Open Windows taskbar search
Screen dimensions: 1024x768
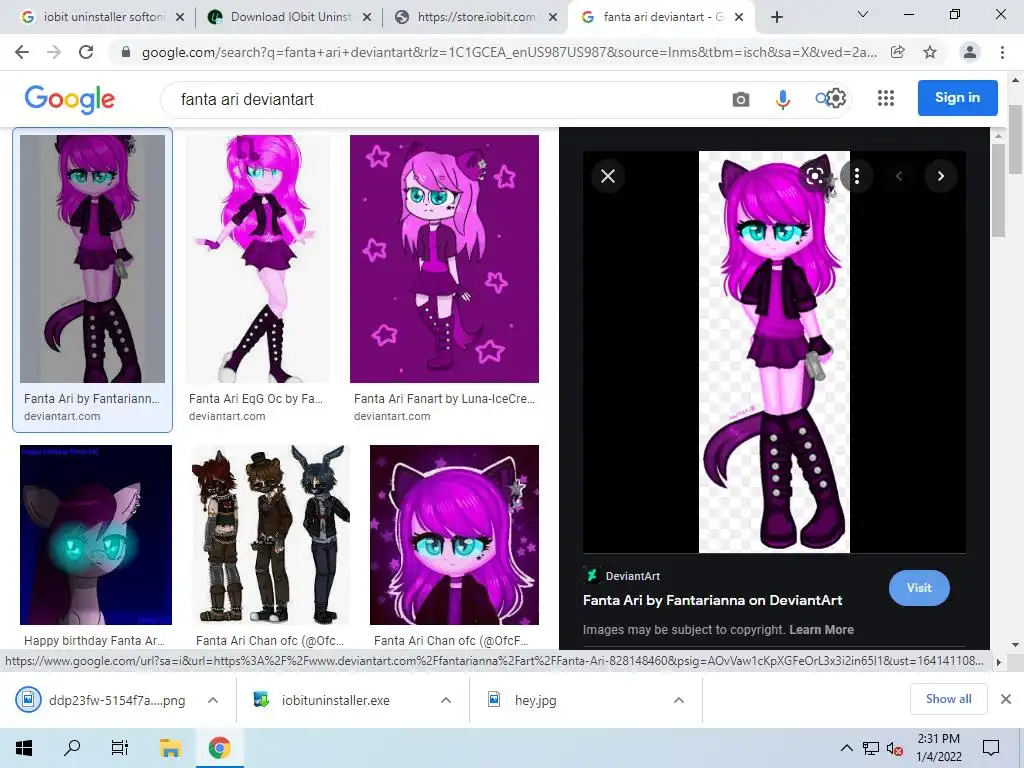[72, 748]
